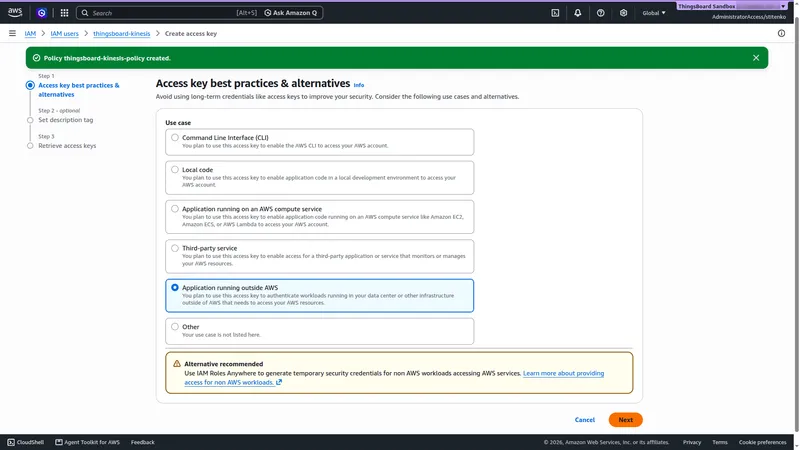This screenshot has height=450, width=800.
Task: Click Ask Amazon Q in search bar
Action: tap(291, 13)
